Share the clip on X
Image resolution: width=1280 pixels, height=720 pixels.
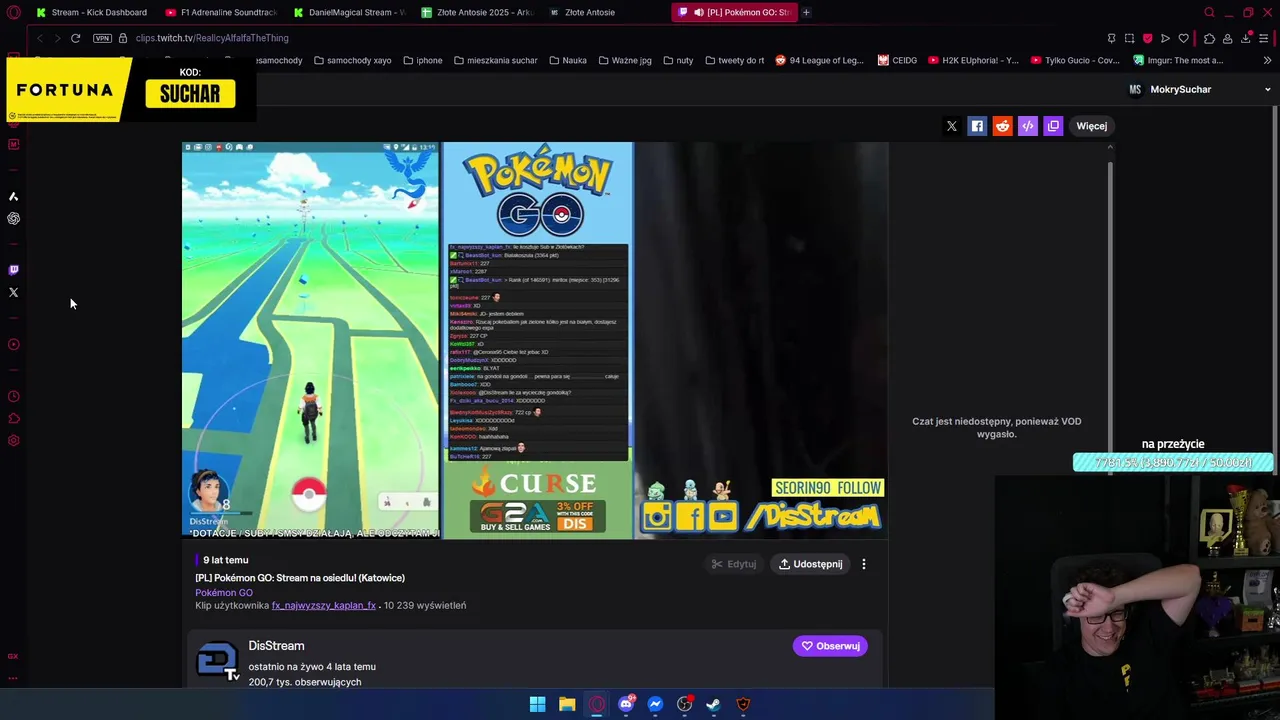pyautogui.click(x=952, y=126)
